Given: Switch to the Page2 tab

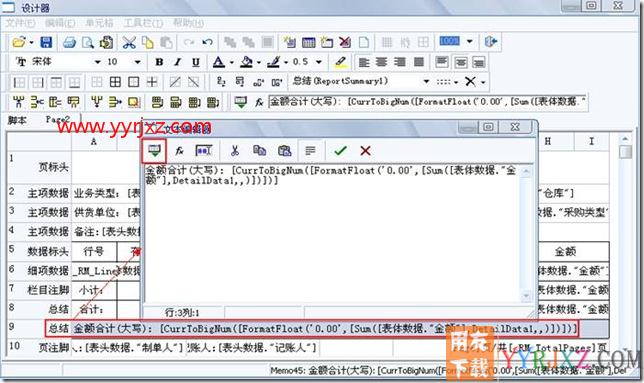Looking at the screenshot, I should point(58,119).
